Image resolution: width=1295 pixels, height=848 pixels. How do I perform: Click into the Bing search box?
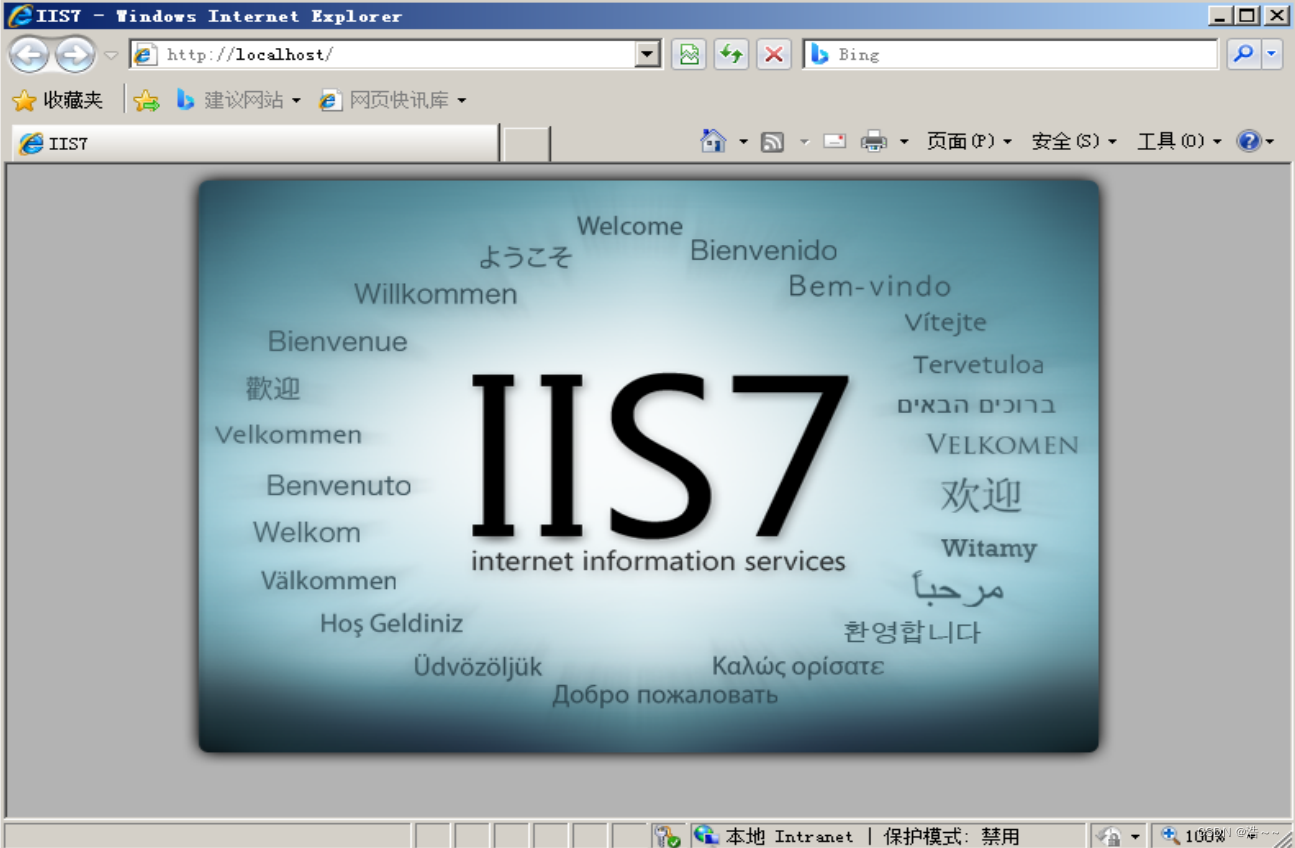pyautogui.click(x=1010, y=55)
